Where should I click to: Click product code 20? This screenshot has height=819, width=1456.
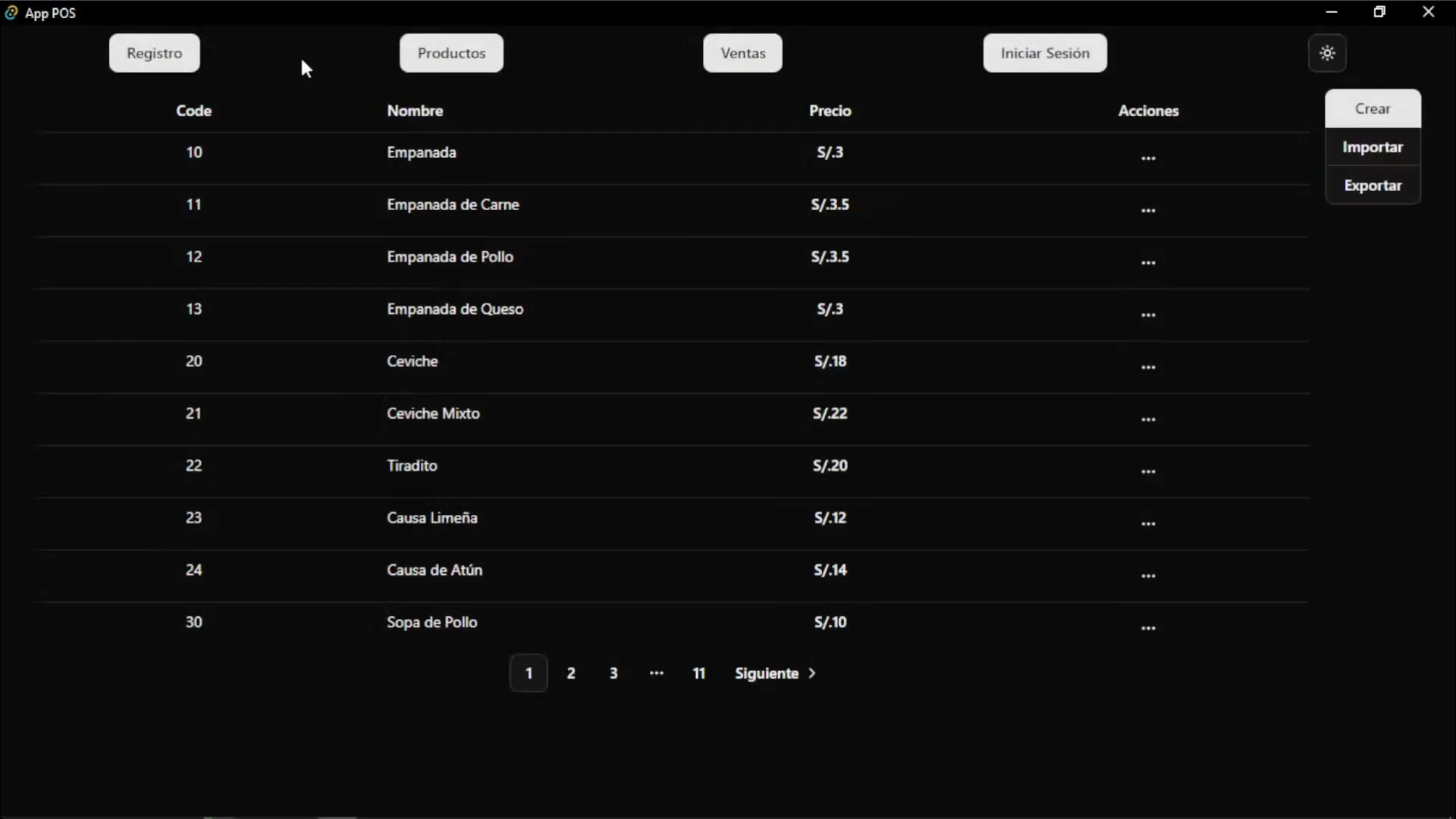pos(194,362)
